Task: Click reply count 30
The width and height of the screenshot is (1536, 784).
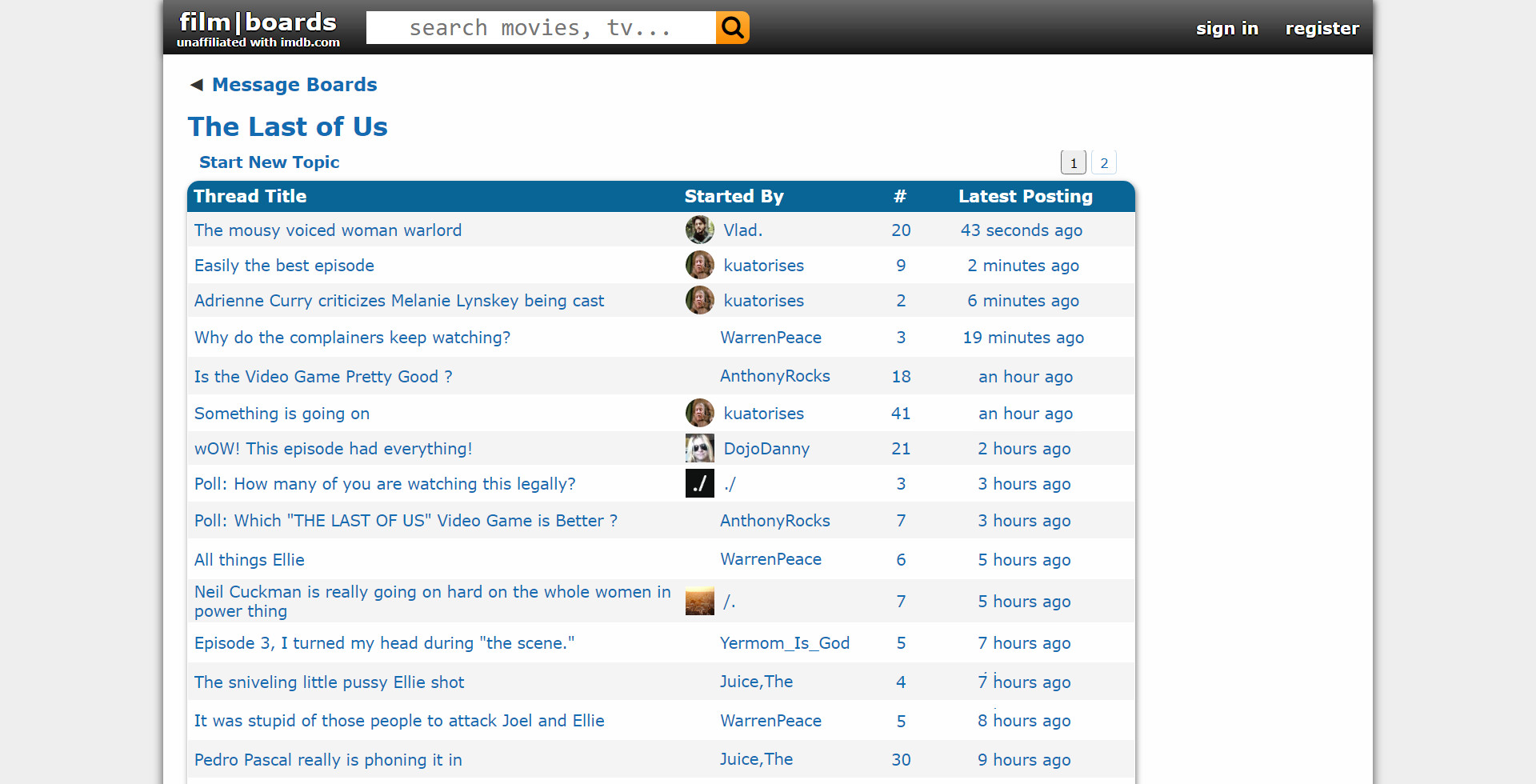Action: point(901,760)
